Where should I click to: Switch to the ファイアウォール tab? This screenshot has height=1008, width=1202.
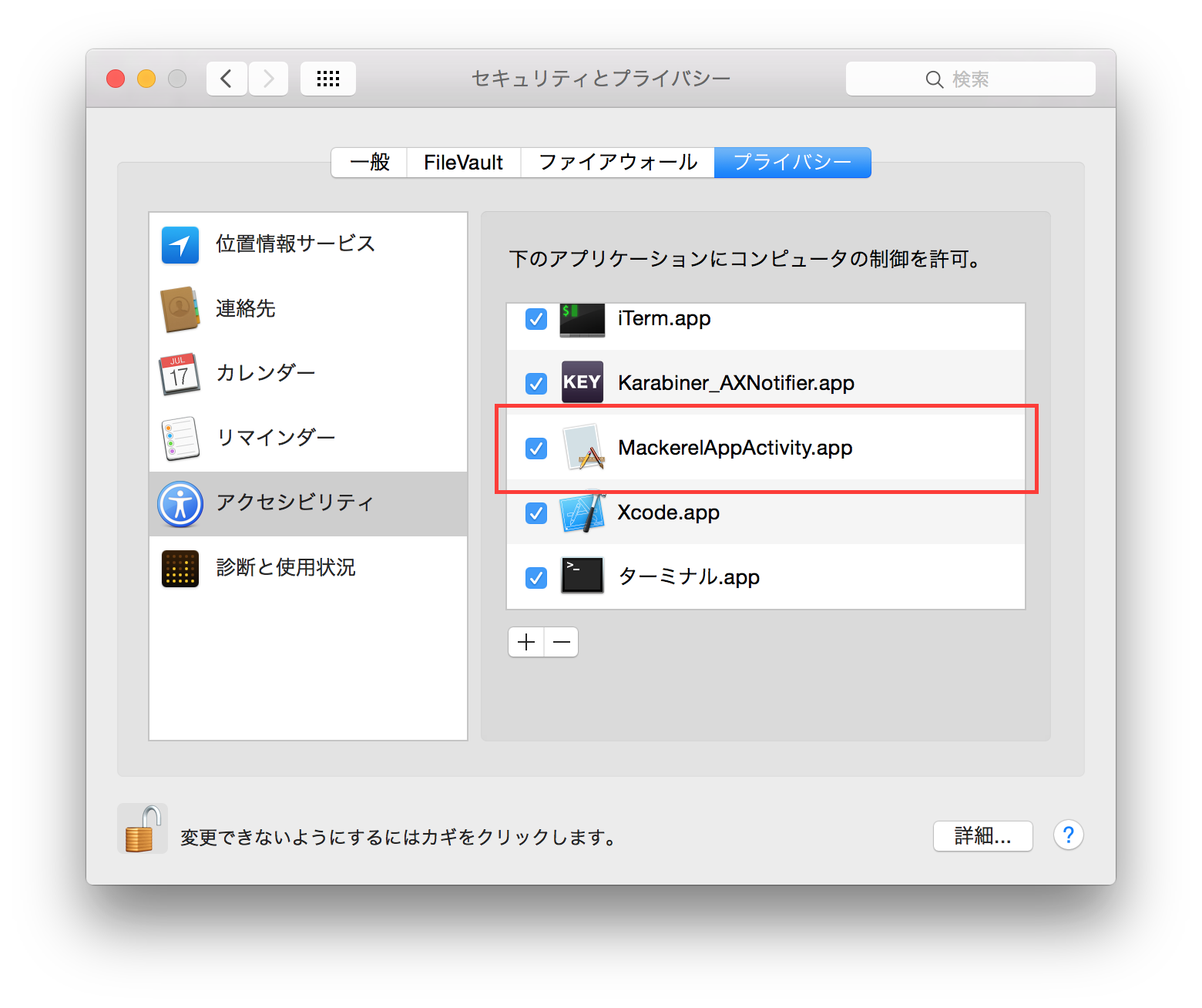(618, 163)
